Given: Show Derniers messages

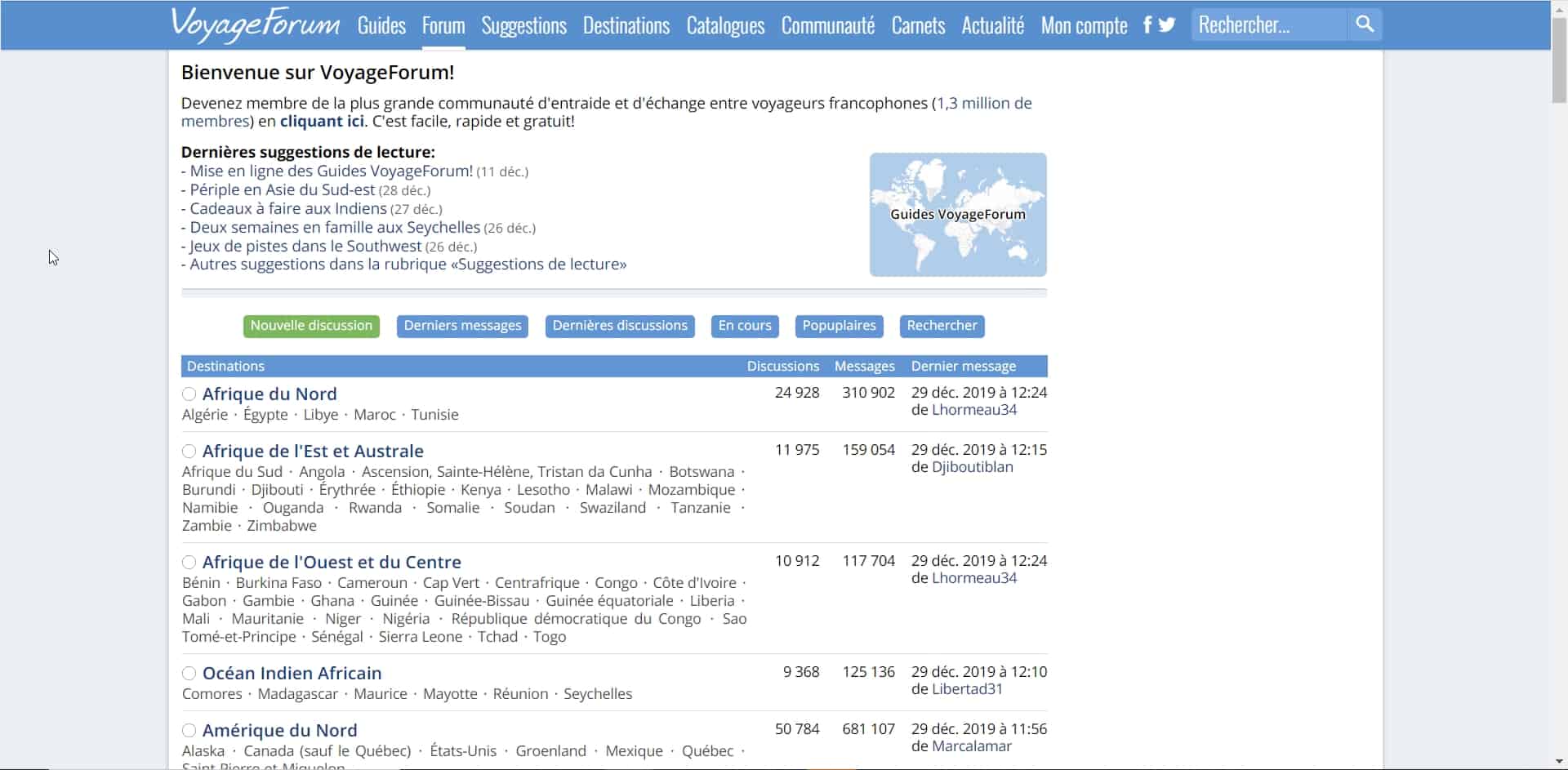Looking at the screenshot, I should [462, 326].
